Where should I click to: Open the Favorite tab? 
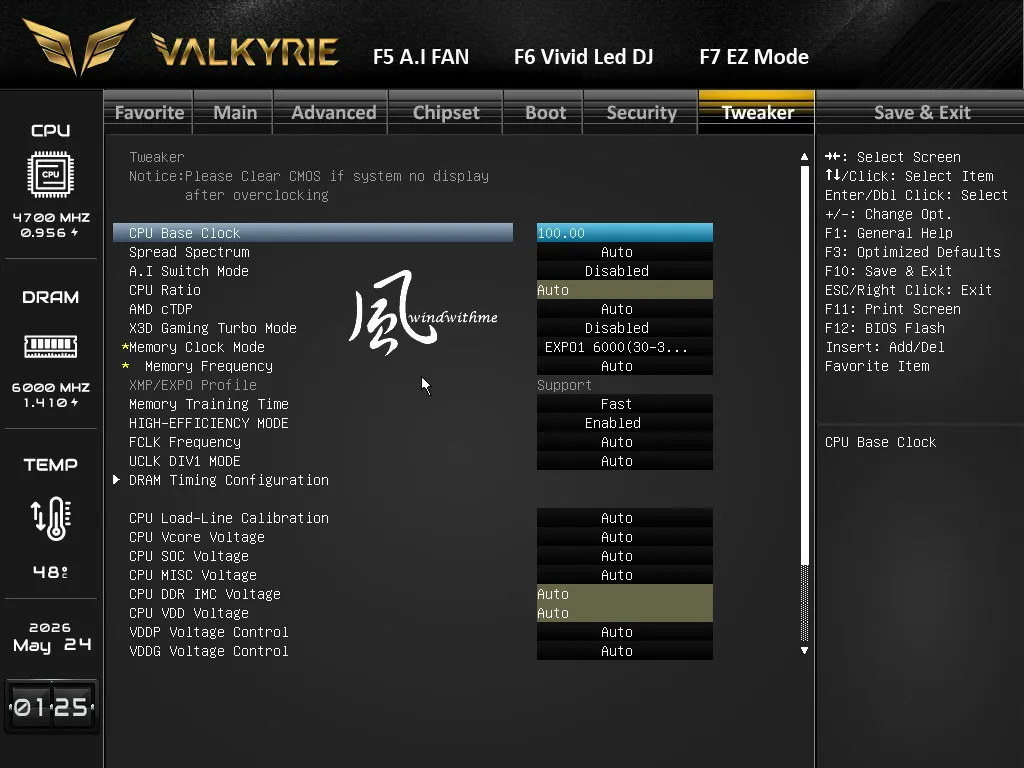coord(149,112)
